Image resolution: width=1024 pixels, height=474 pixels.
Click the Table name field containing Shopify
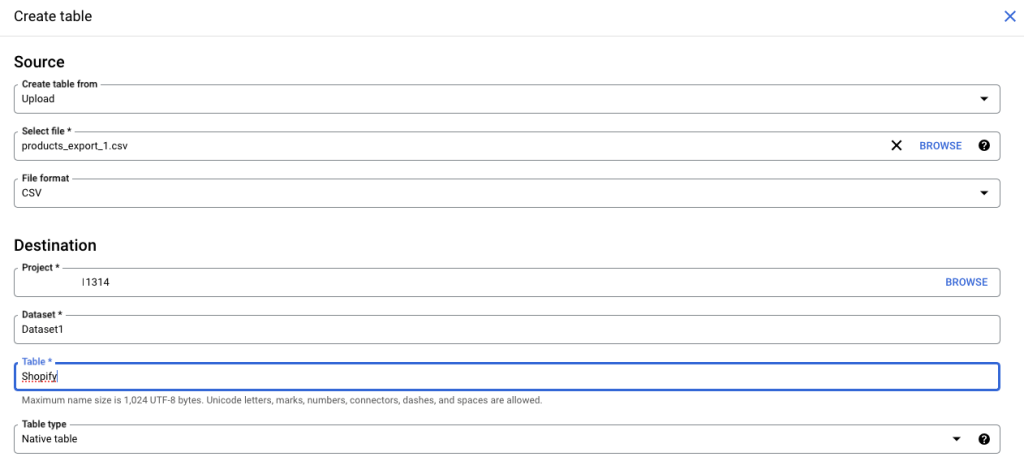tap(500, 377)
